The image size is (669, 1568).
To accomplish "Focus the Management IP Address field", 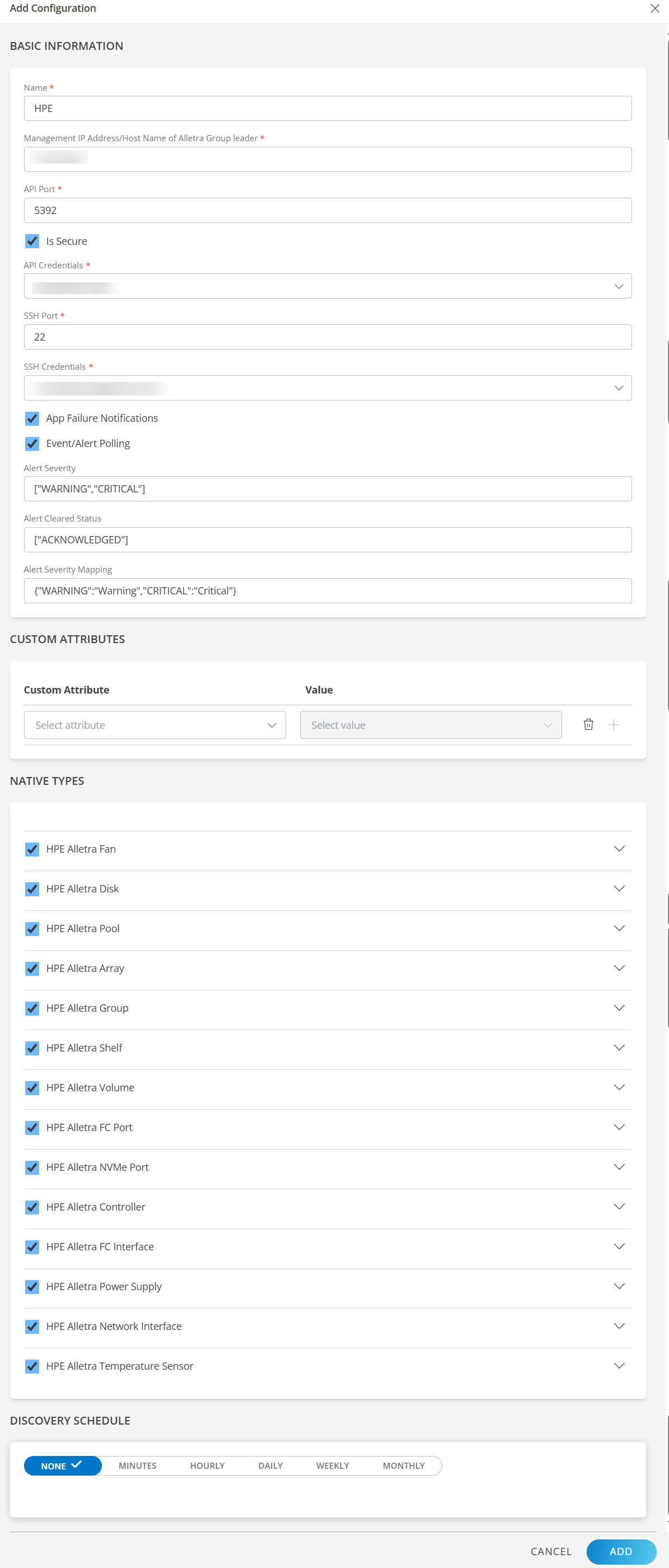I will pos(328,160).
